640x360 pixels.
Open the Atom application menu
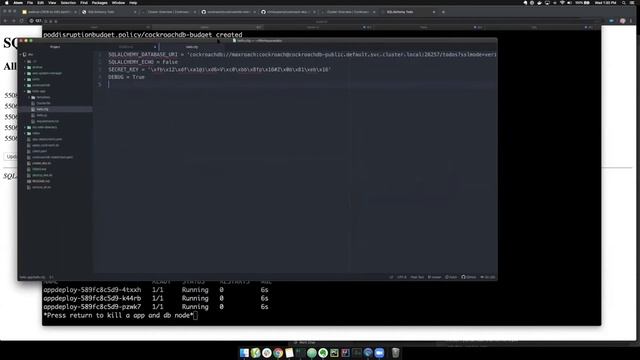[x=18, y=2]
